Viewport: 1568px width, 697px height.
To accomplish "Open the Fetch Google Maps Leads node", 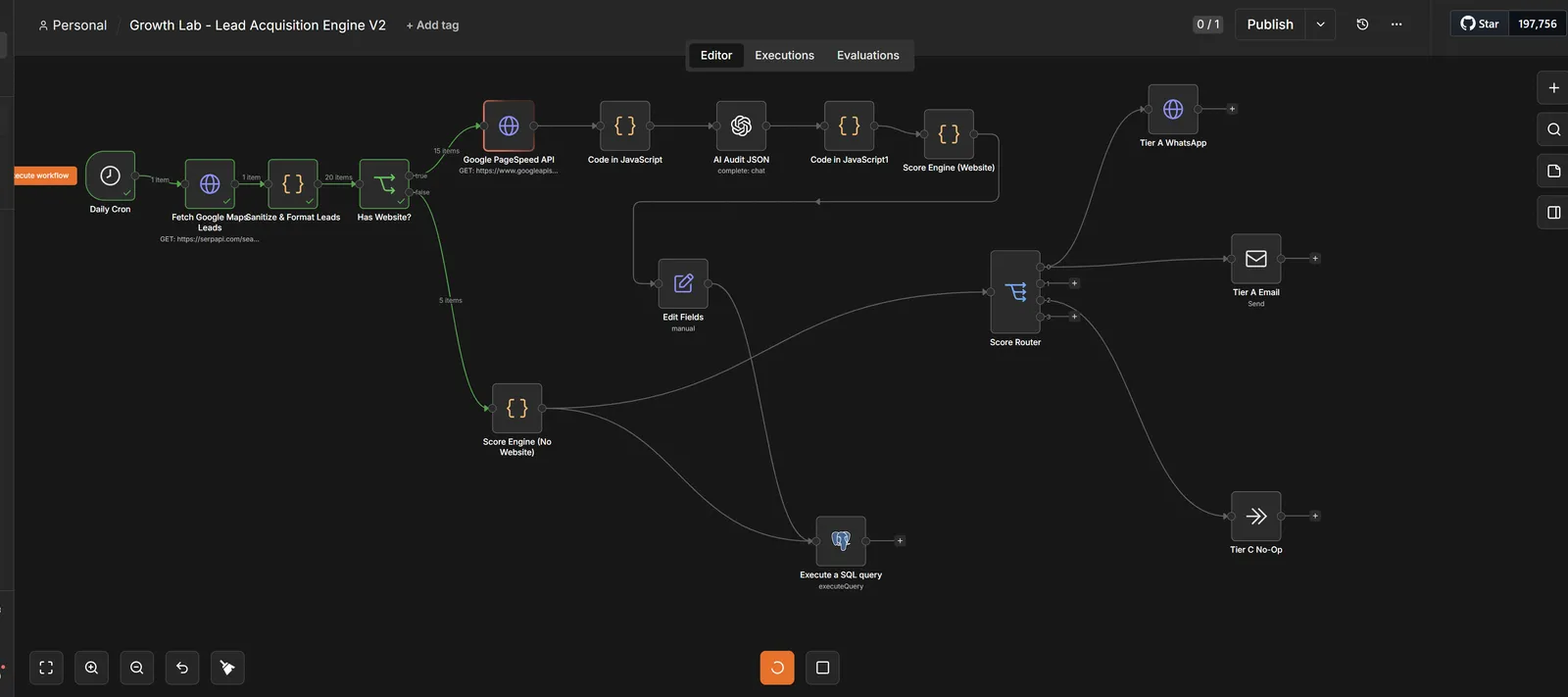I will click(210, 183).
